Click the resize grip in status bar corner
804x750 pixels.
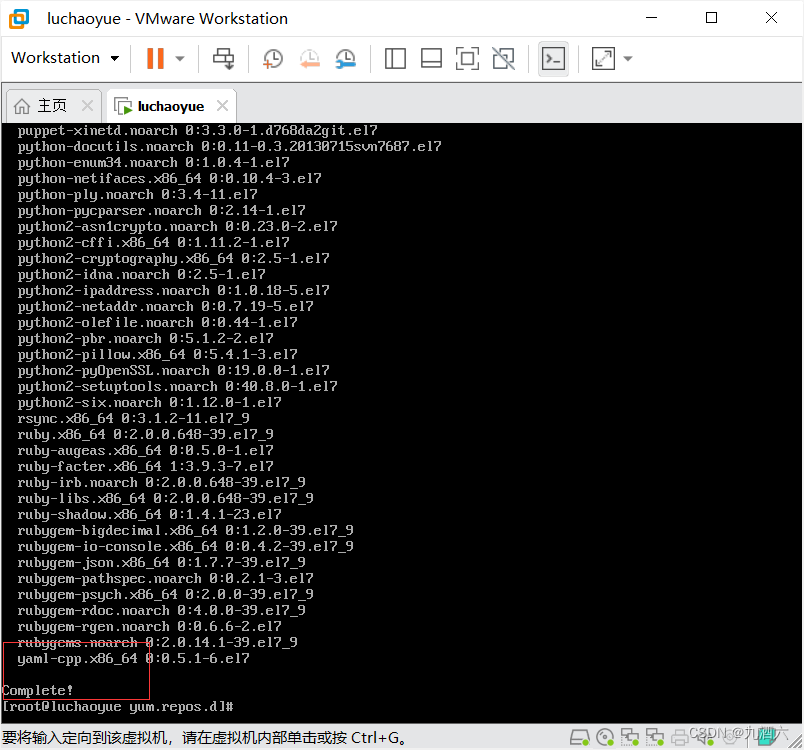[796, 742]
